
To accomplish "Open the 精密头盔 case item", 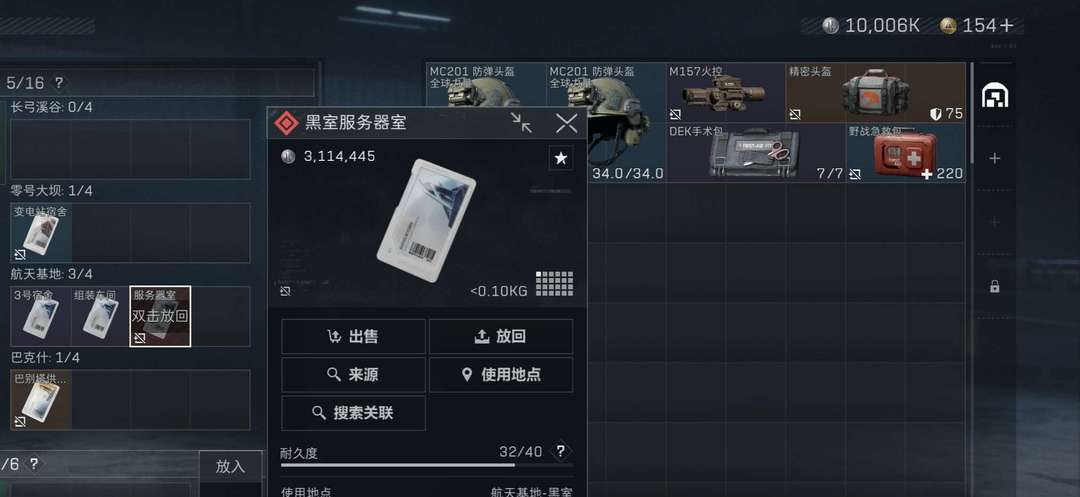I will point(876,93).
